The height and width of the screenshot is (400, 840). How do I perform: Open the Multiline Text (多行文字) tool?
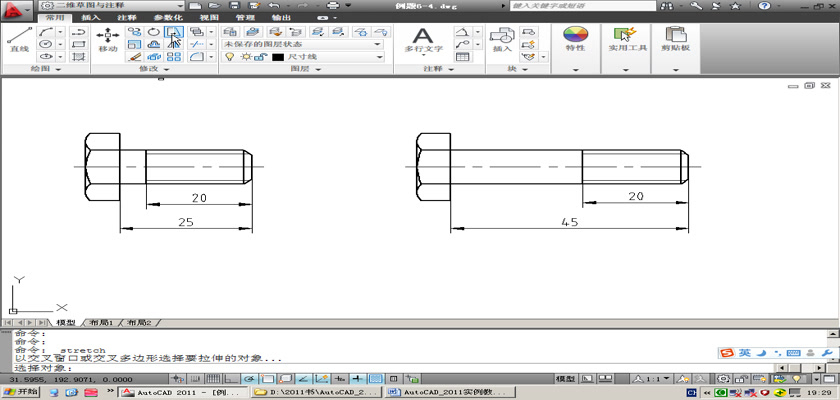point(423,40)
